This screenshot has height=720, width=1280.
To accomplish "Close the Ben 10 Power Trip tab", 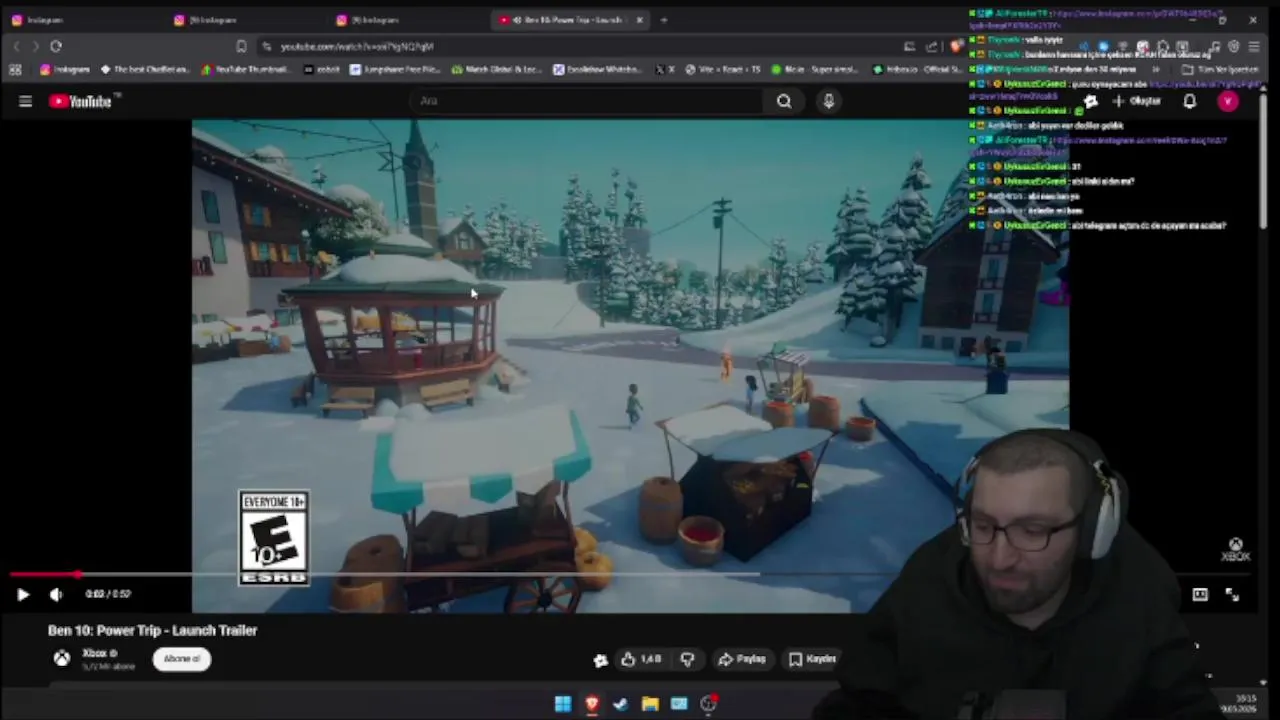I will (x=639, y=20).
